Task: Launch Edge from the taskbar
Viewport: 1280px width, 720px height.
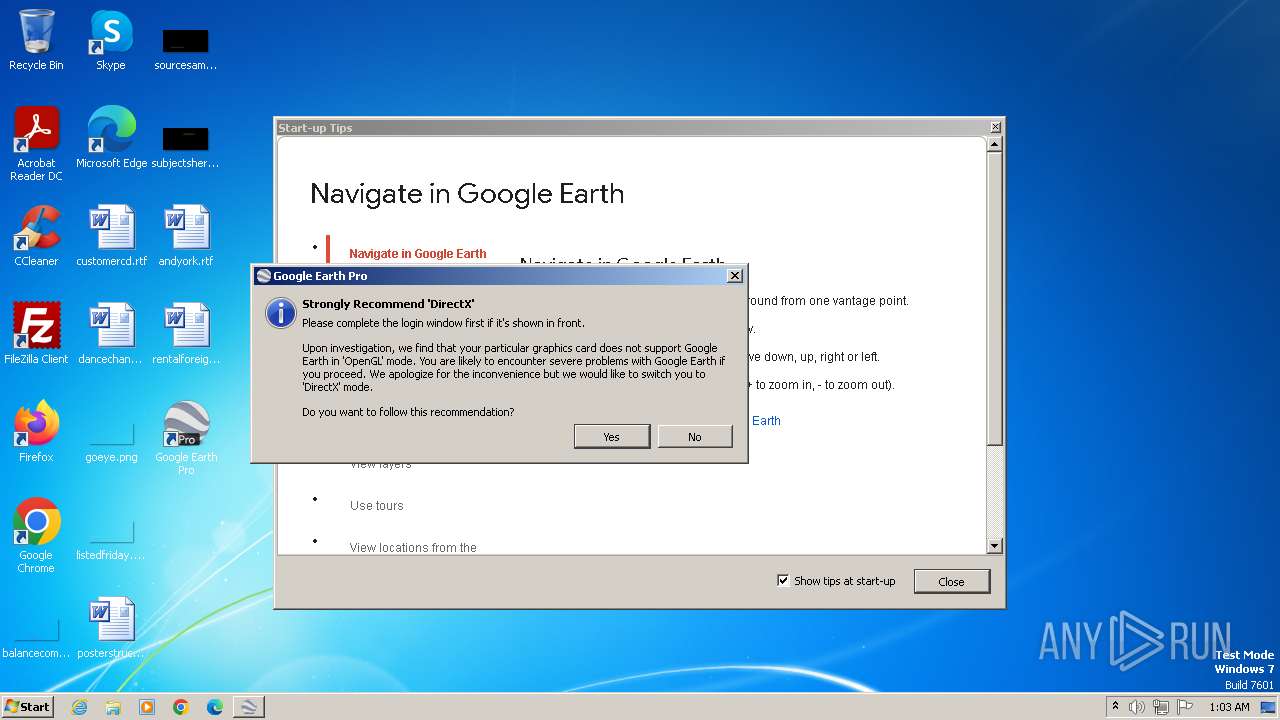Action: [215, 707]
